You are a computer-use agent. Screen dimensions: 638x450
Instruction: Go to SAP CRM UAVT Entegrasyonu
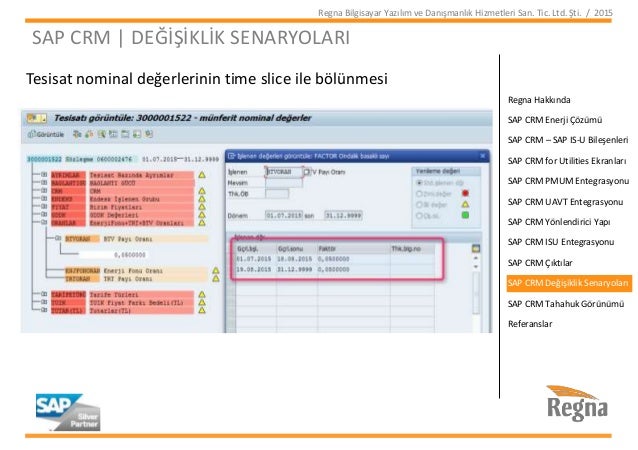[565, 202]
